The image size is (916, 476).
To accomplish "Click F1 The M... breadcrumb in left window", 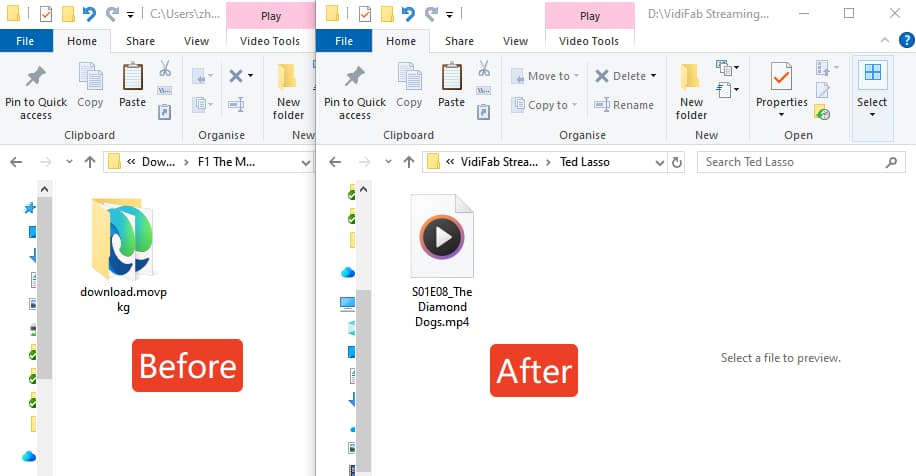I will tap(226, 162).
